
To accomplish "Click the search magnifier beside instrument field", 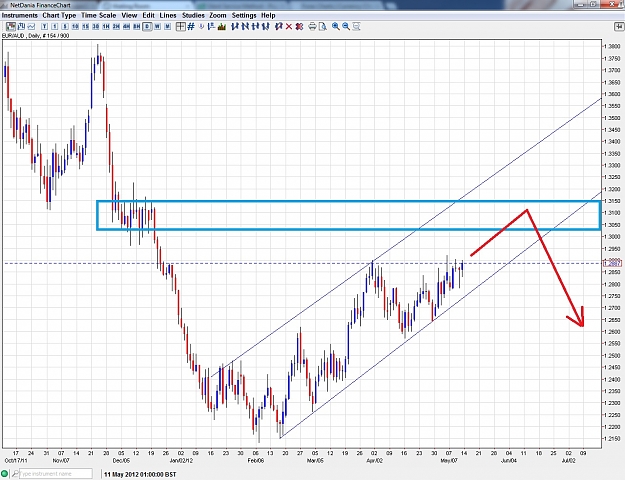I will point(15,474).
